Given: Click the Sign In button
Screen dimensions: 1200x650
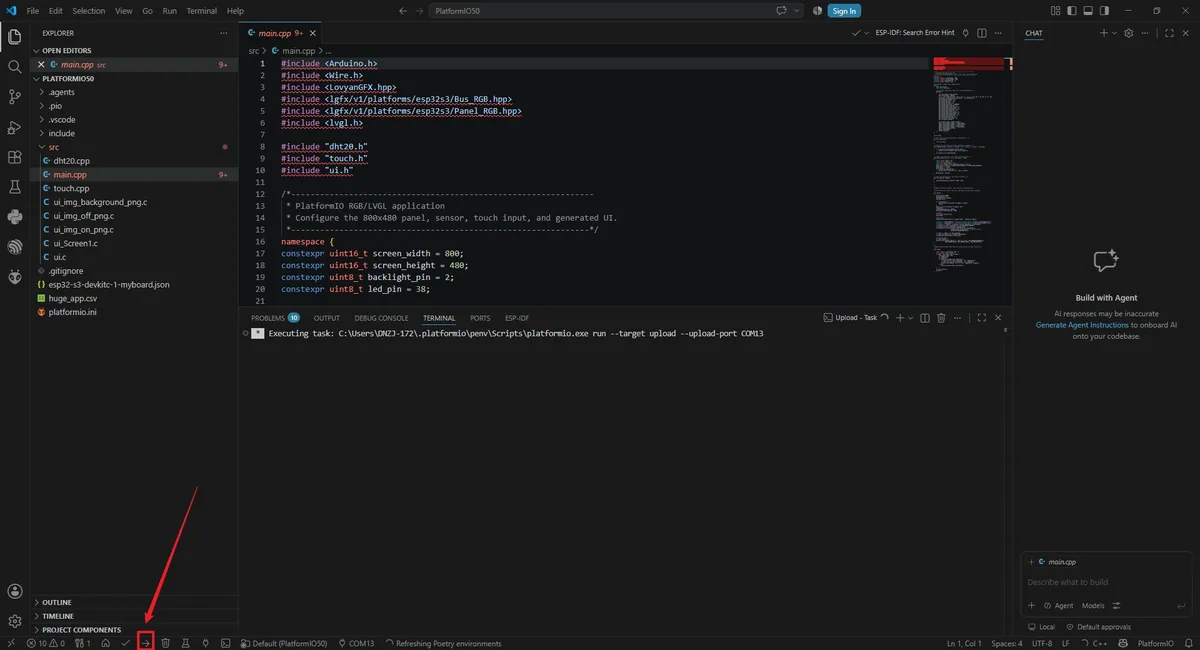Looking at the screenshot, I should click(845, 11).
